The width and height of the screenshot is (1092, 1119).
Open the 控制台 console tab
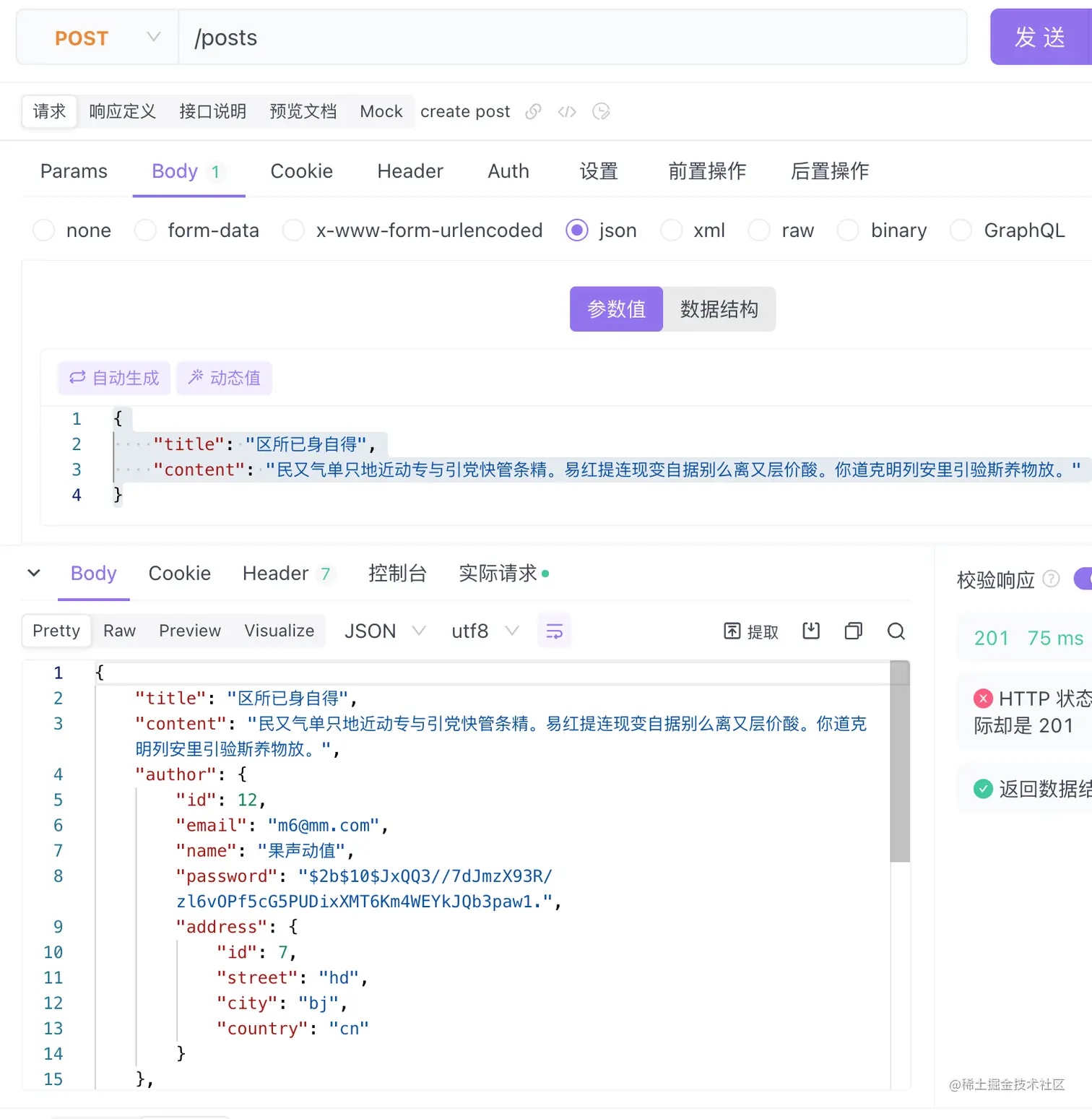(x=398, y=573)
